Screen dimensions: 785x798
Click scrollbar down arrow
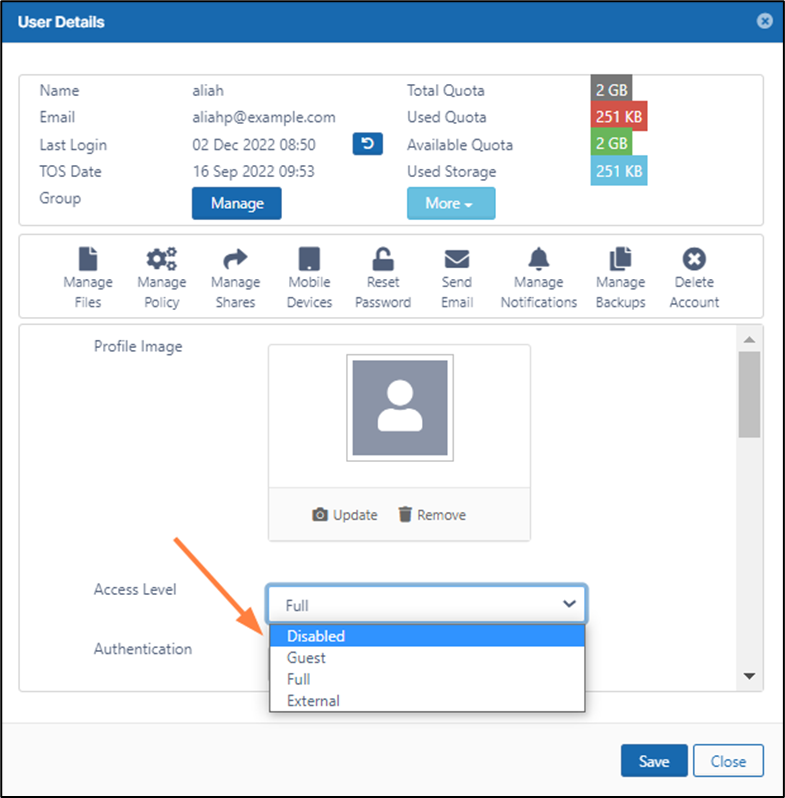[x=749, y=677]
